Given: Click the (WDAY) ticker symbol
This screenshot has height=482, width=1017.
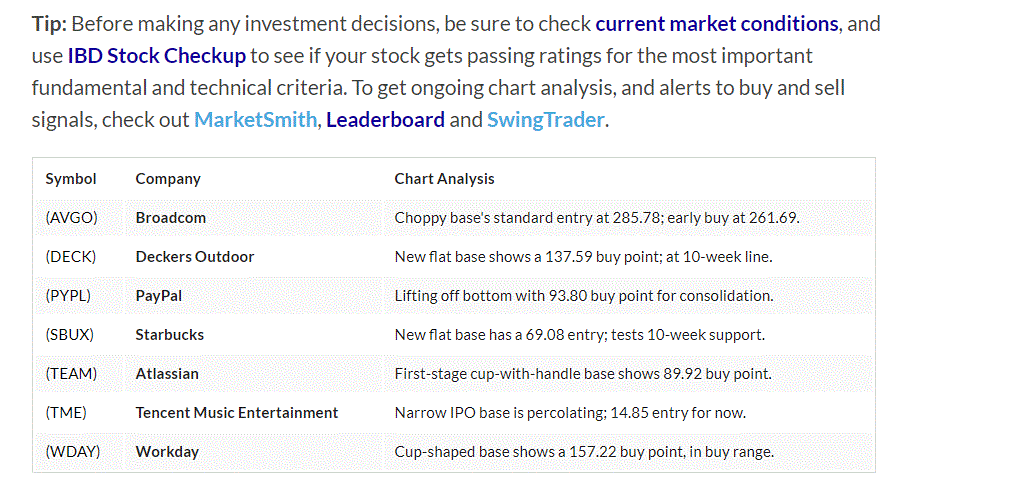Looking at the screenshot, I should 73,452.
